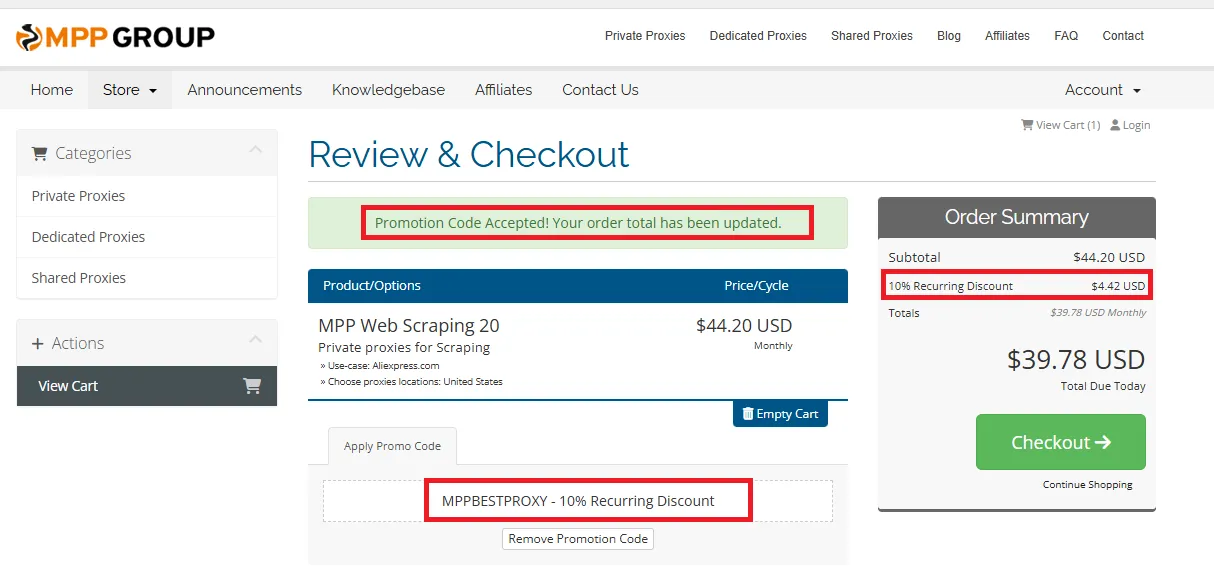The height and width of the screenshot is (574, 1214).
Task: Click Remove Promotion Code button
Action: pos(578,539)
